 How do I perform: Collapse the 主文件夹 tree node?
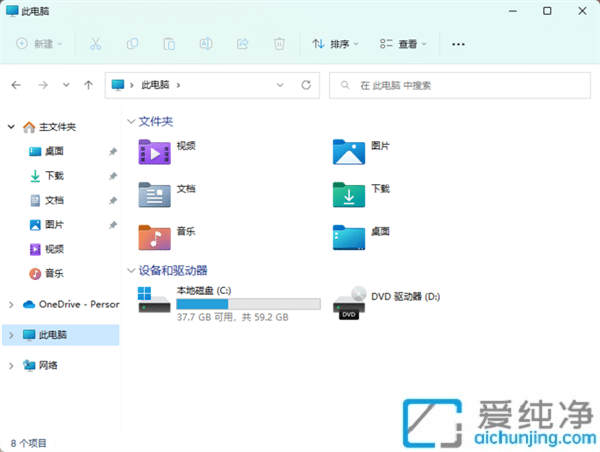point(11,127)
